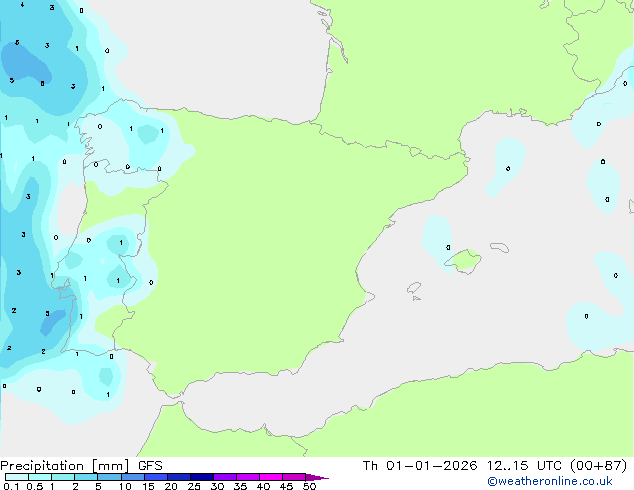Viewport: 634px width, 490px height.
Task: Click the legend label '25'
Action: coord(194,486)
